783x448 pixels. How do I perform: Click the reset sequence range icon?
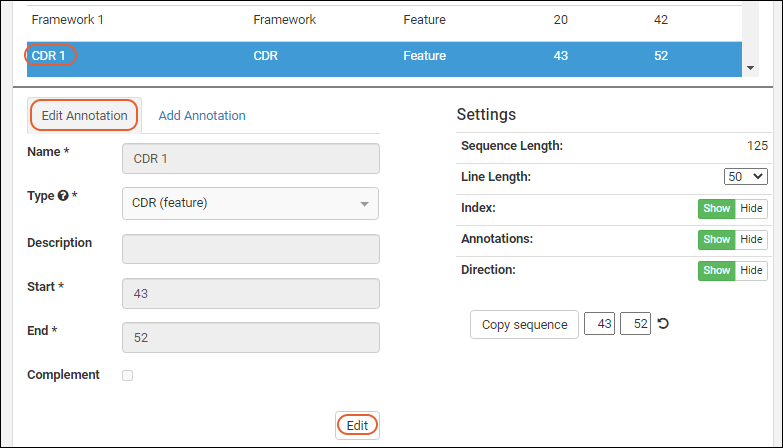tap(663, 324)
